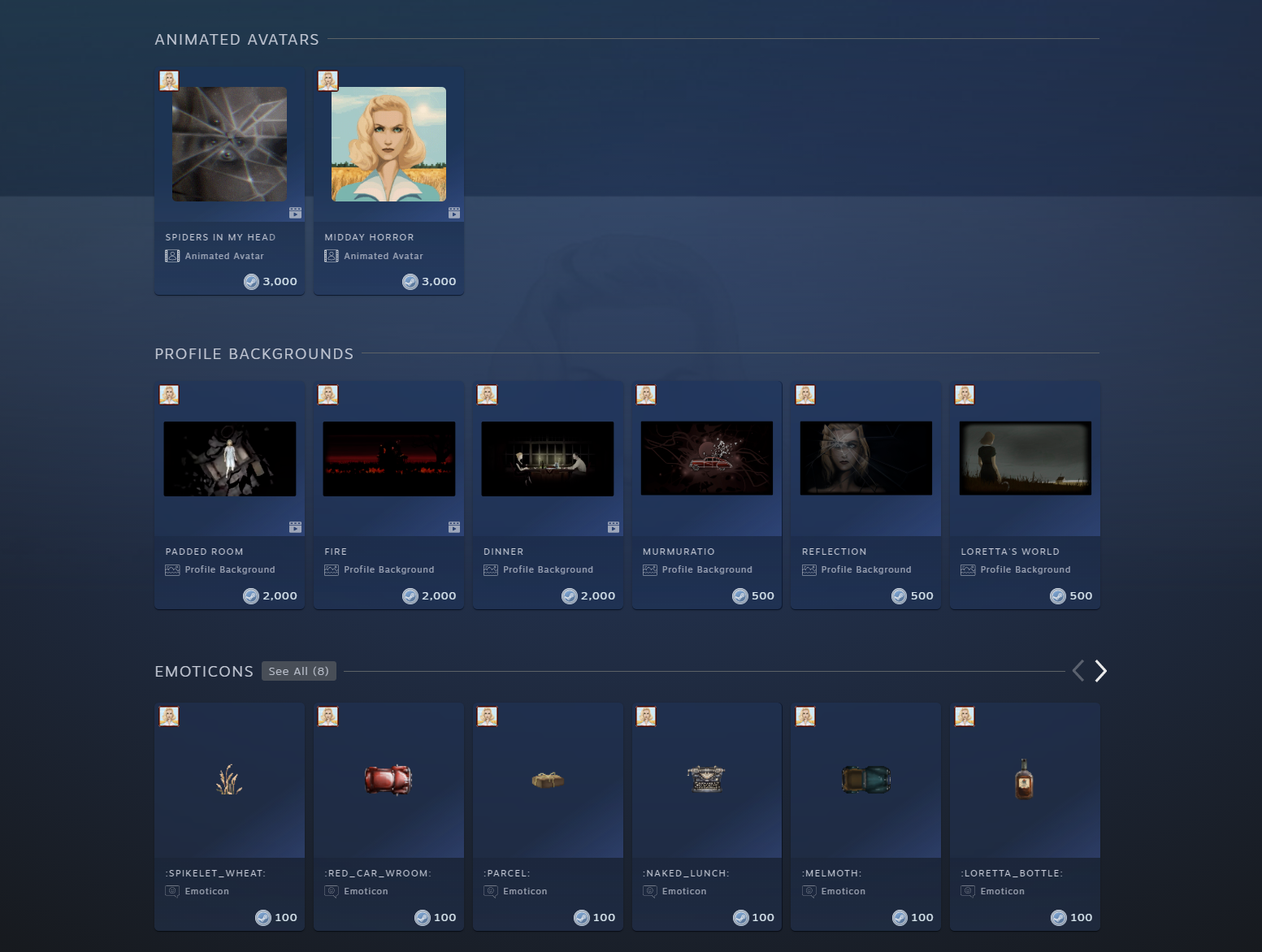Screen dimensions: 1262x952
Task: Click the 500 price on Loretta's World card
Action: (x=1081, y=596)
